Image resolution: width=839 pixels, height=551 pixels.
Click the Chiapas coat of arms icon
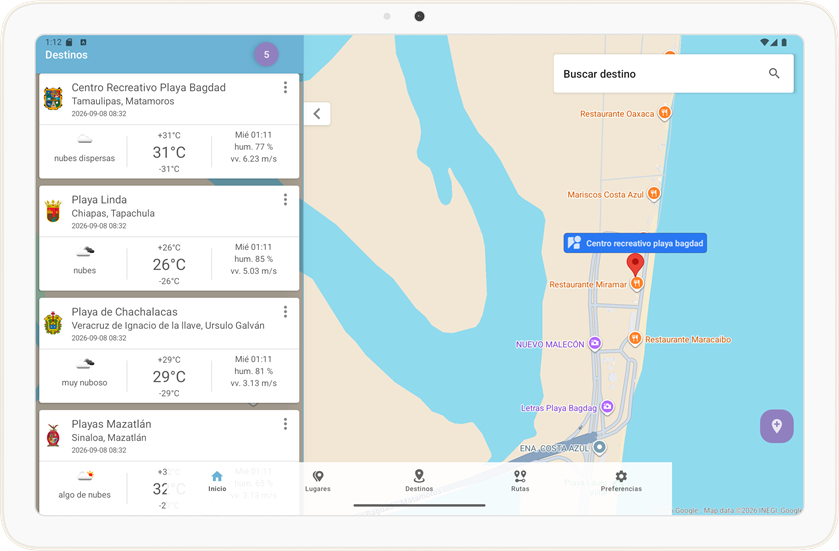pos(53,211)
